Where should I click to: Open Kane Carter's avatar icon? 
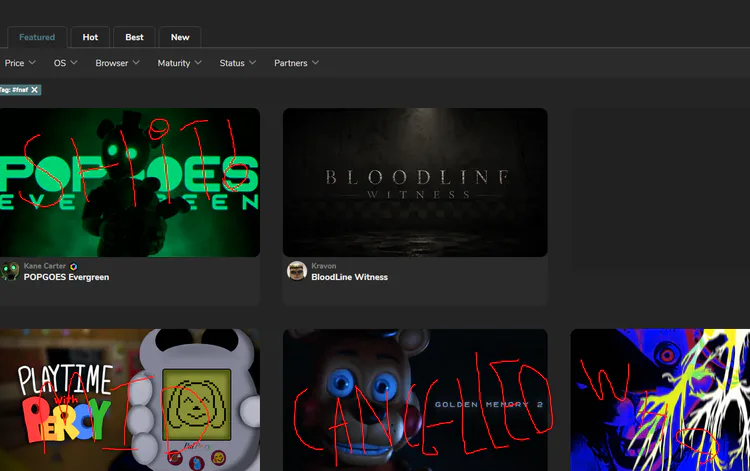point(10,271)
